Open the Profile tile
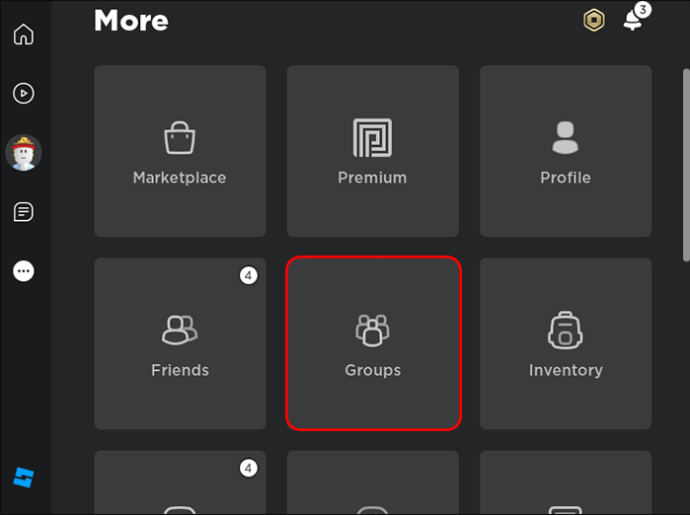Viewport: 690px width, 515px height. coord(565,151)
